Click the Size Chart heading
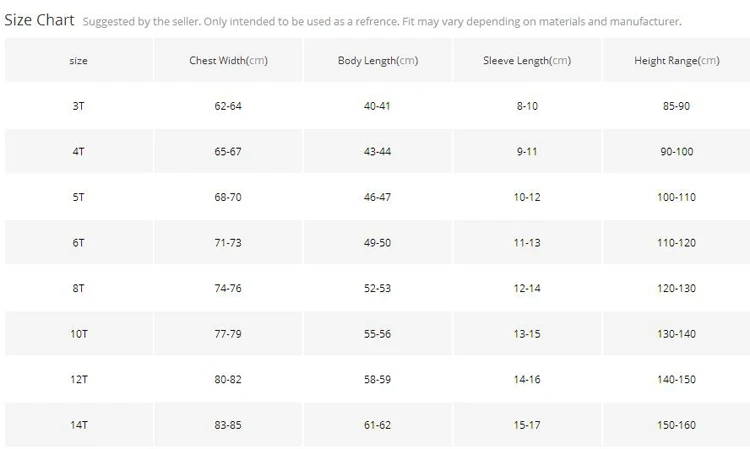The image size is (750, 449). pyautogui.click(x=40, y=19)
